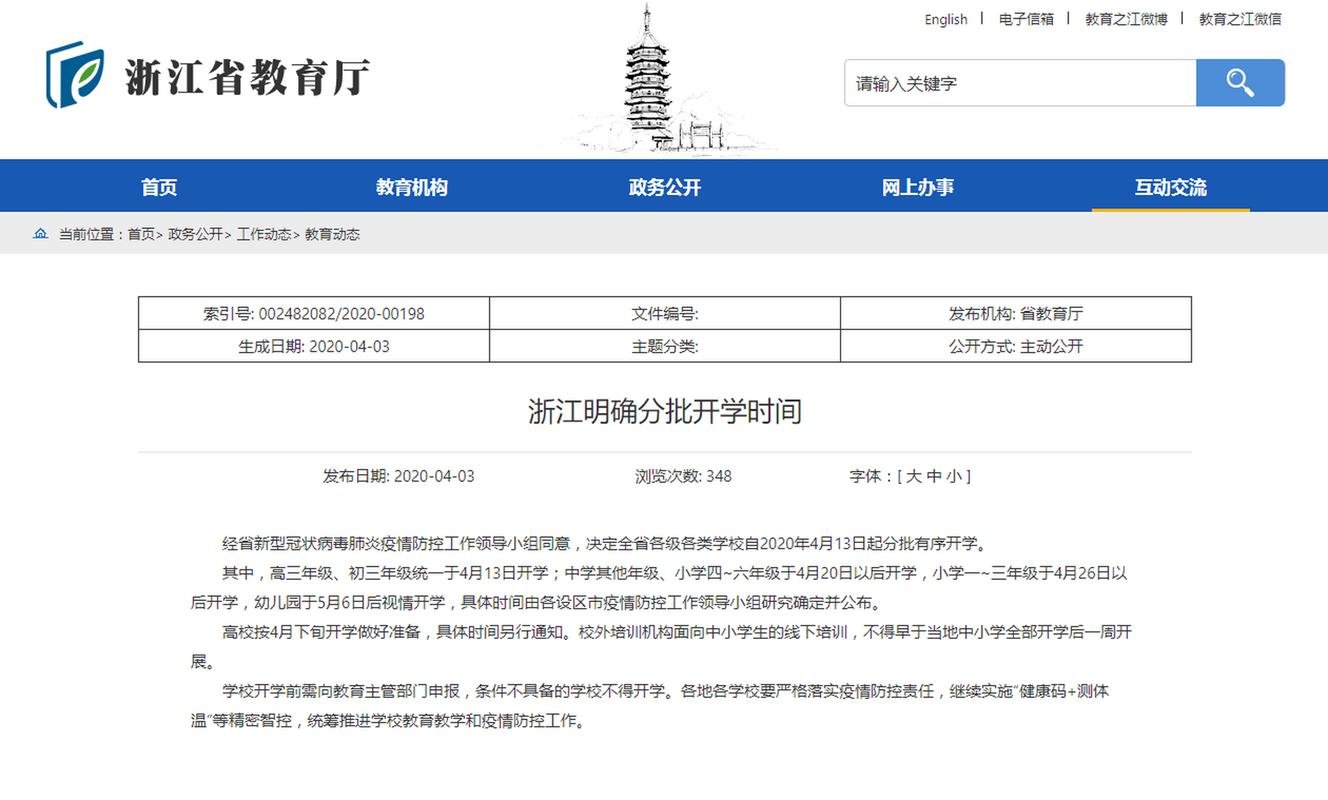Click 首页 in the breadcrumb path
This screenshot has height=800, width=1328.
click(x=141, y=234)
